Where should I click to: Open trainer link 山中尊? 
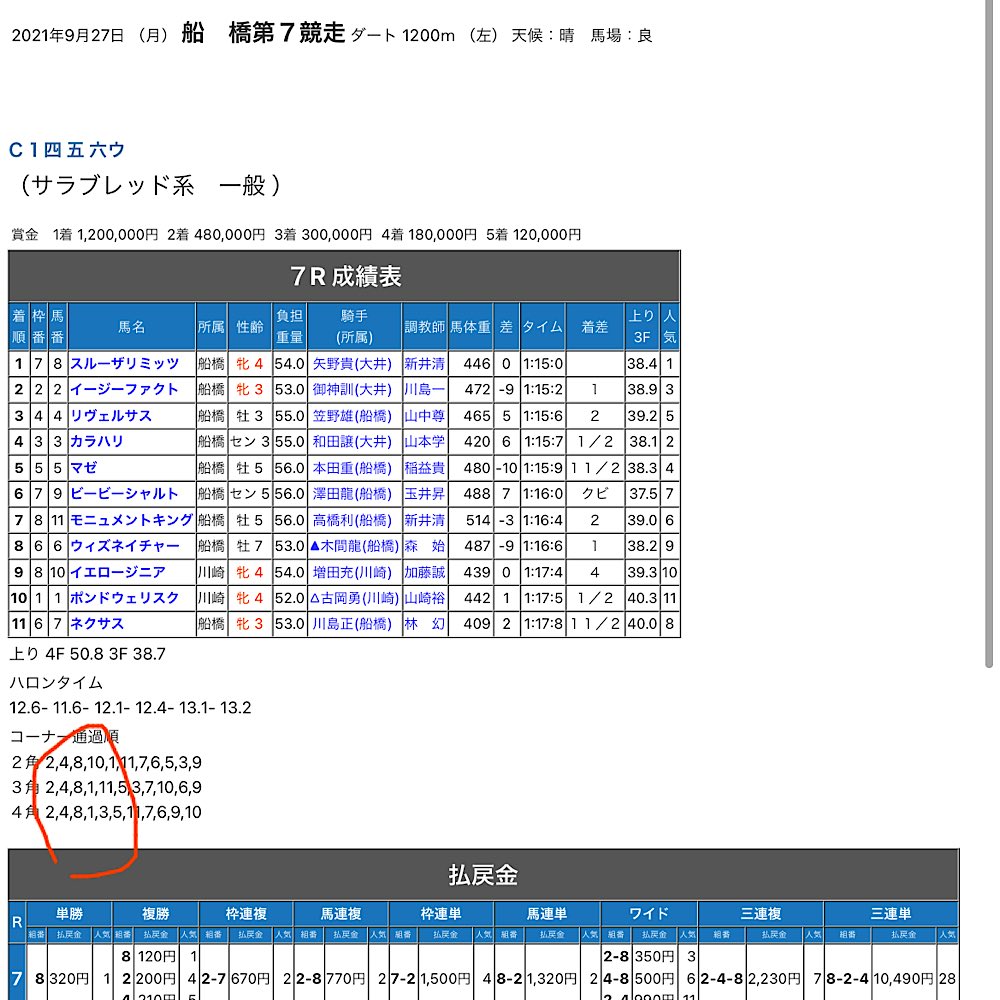click(x=424, y=416)
